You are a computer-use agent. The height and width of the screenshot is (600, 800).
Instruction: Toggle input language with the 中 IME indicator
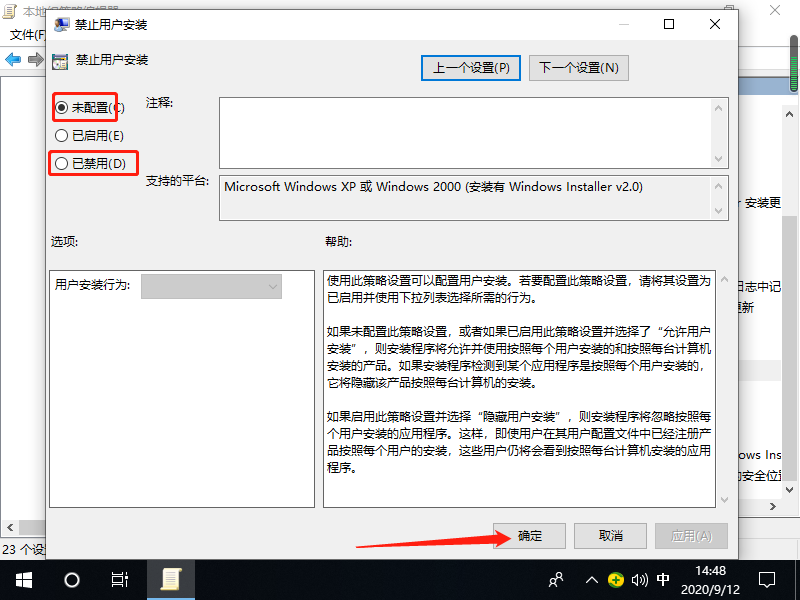click(x=662, y=580)
